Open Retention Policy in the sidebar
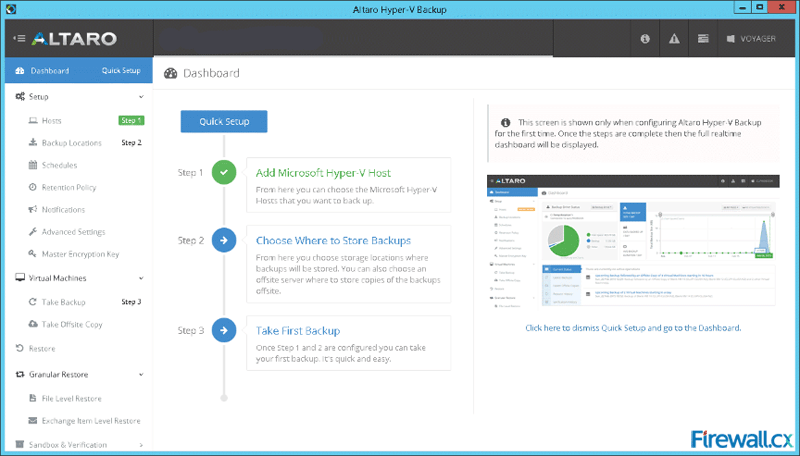Image resolution: width=800 pixels, height=456 pixels. 69,188
